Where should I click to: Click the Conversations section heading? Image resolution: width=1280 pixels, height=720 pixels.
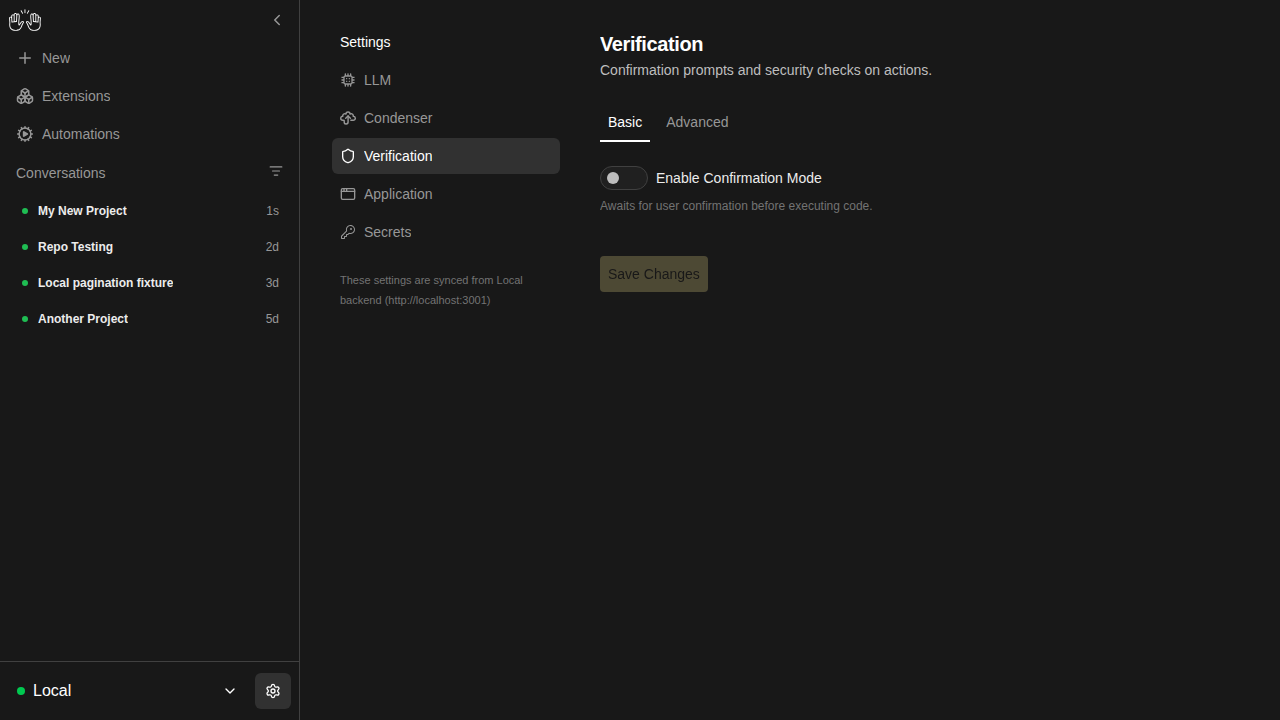60,173
